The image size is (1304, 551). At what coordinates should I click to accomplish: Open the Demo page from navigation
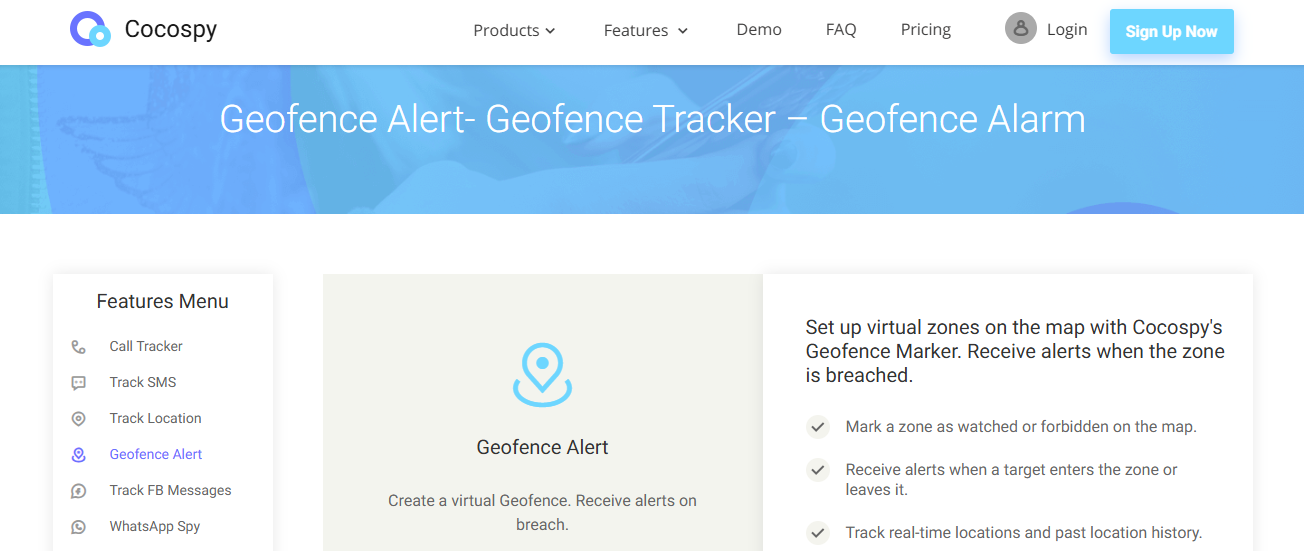click(x=759, y=30)
